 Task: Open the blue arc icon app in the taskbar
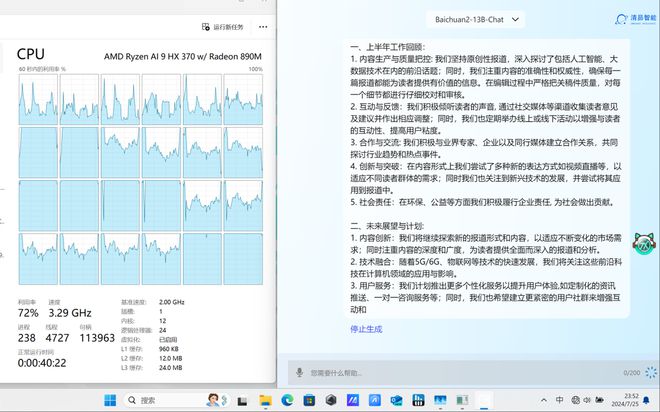pyautogui.click(x=375, y=400)
